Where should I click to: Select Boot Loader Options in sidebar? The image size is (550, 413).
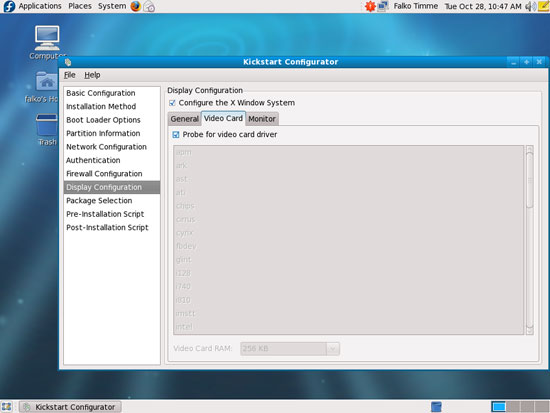(x=112, y=120)
